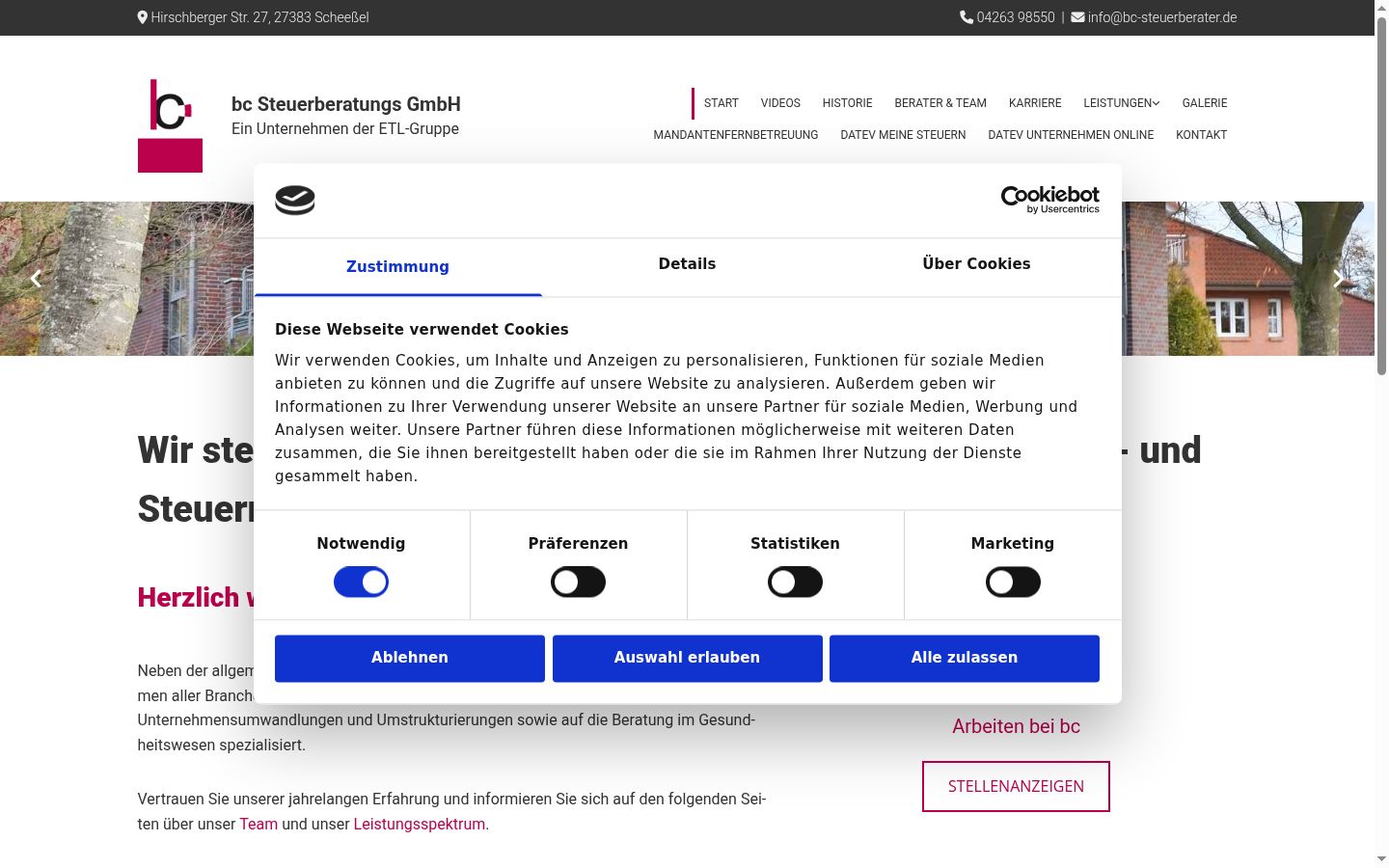Click the Ablehnen button
The image size is (1389, 868).
tap(410, 659)
